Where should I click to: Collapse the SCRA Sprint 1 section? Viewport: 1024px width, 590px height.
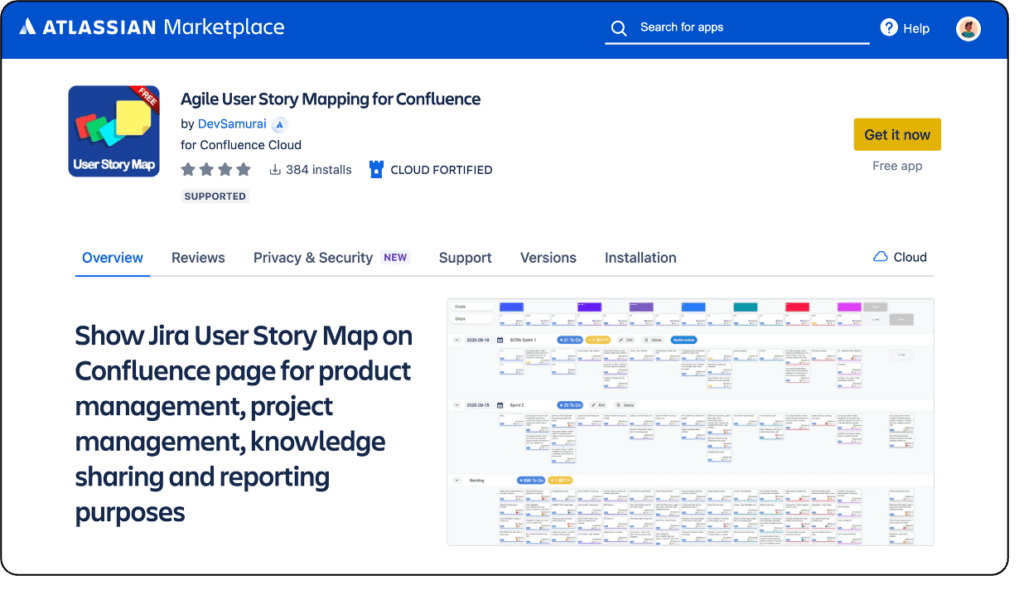click(x=457, y=340)
